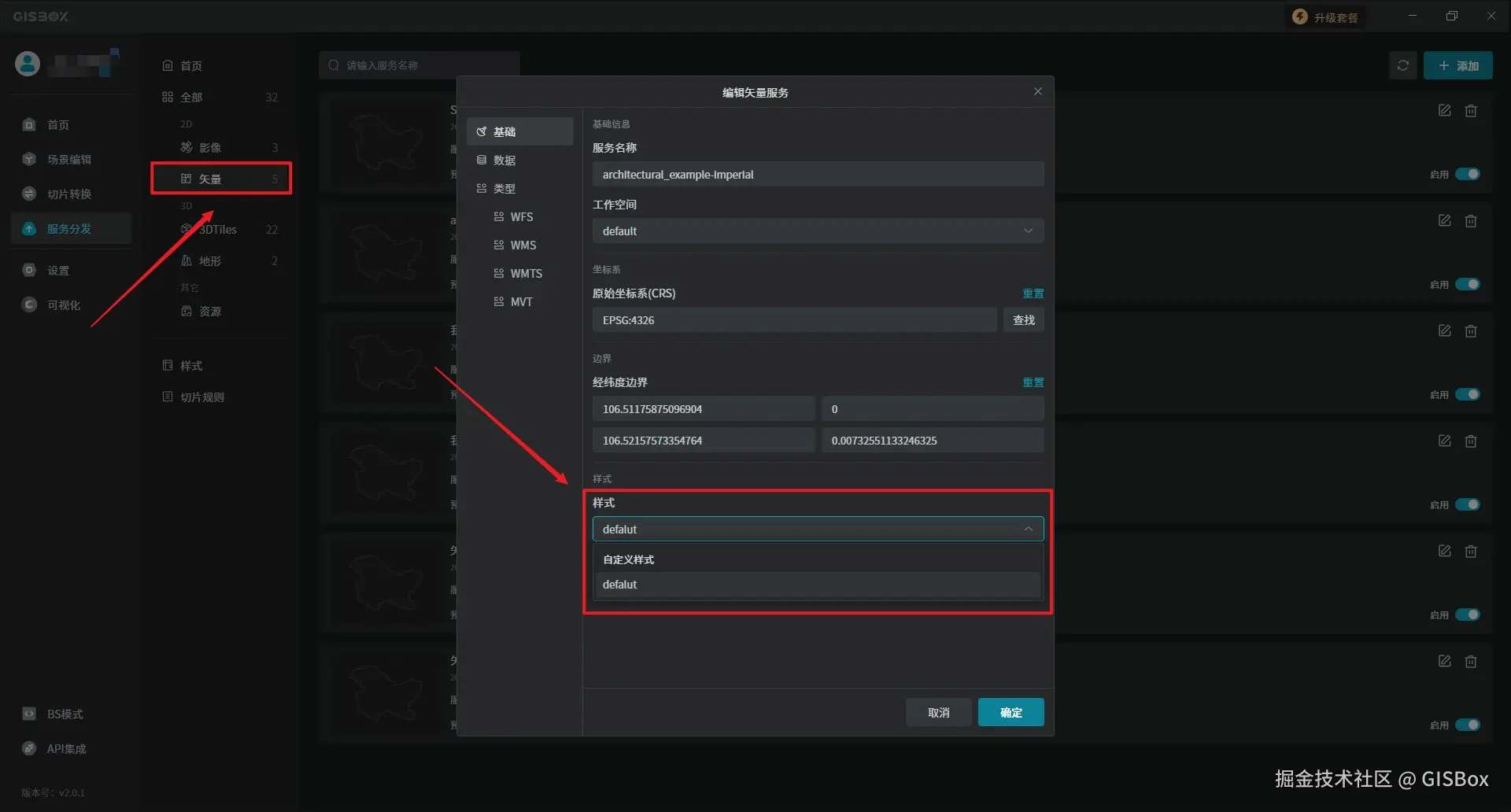Screen dimensions: 1511x812
Task: Toggle 启用 switch on fourth service
Action: (x=1467, y=504)
